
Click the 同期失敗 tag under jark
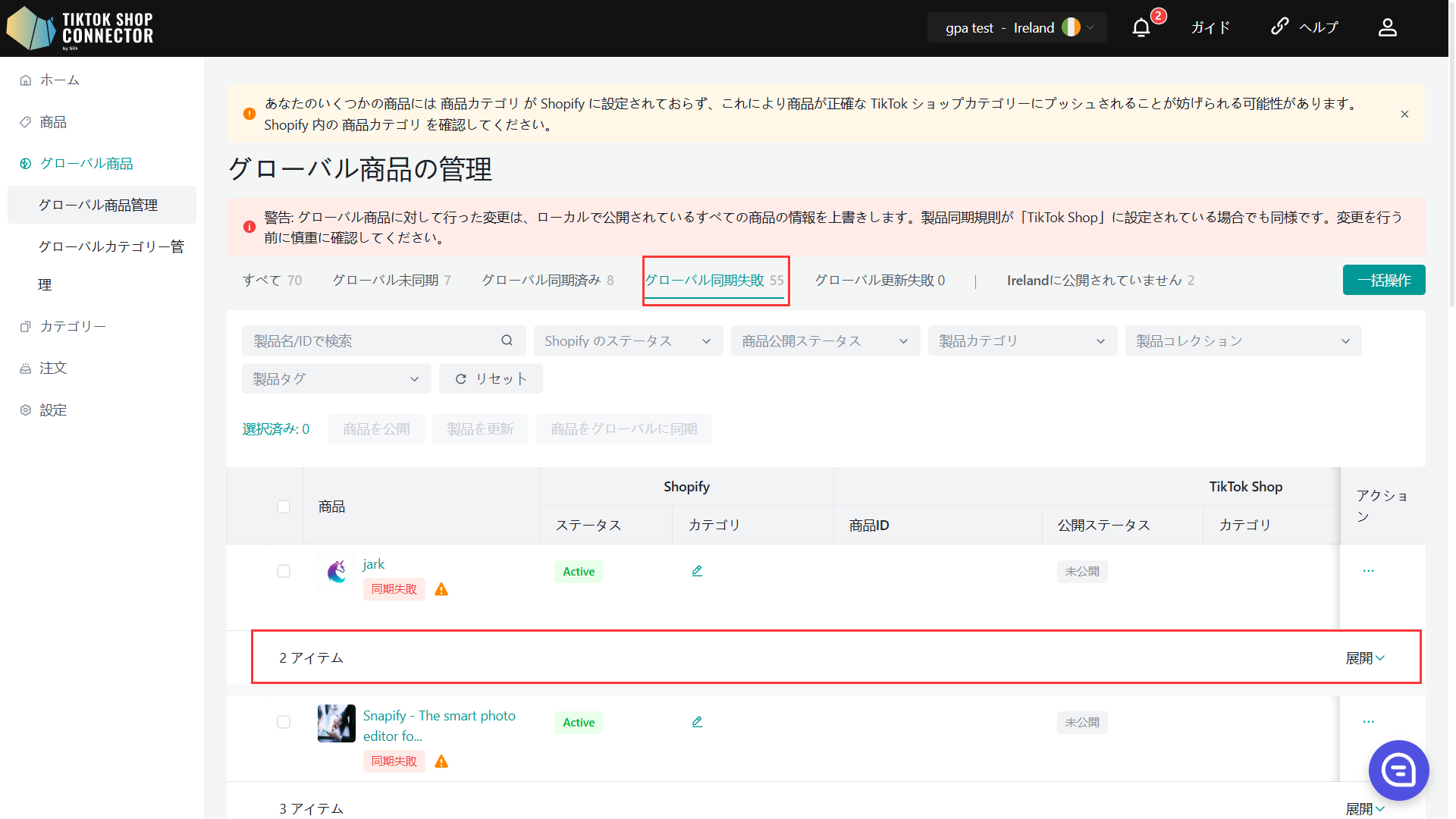(394, 589)
